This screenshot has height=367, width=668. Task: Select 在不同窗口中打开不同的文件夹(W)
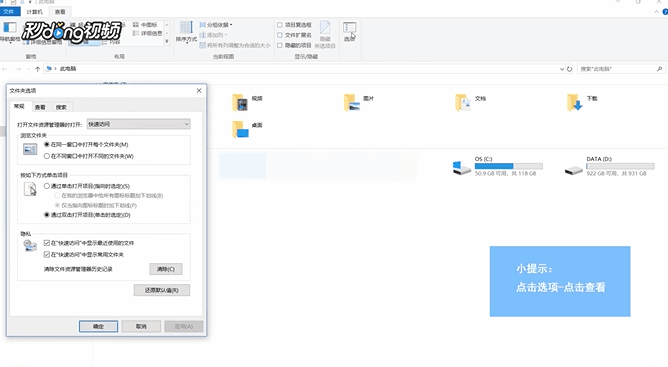pos(47,156)
